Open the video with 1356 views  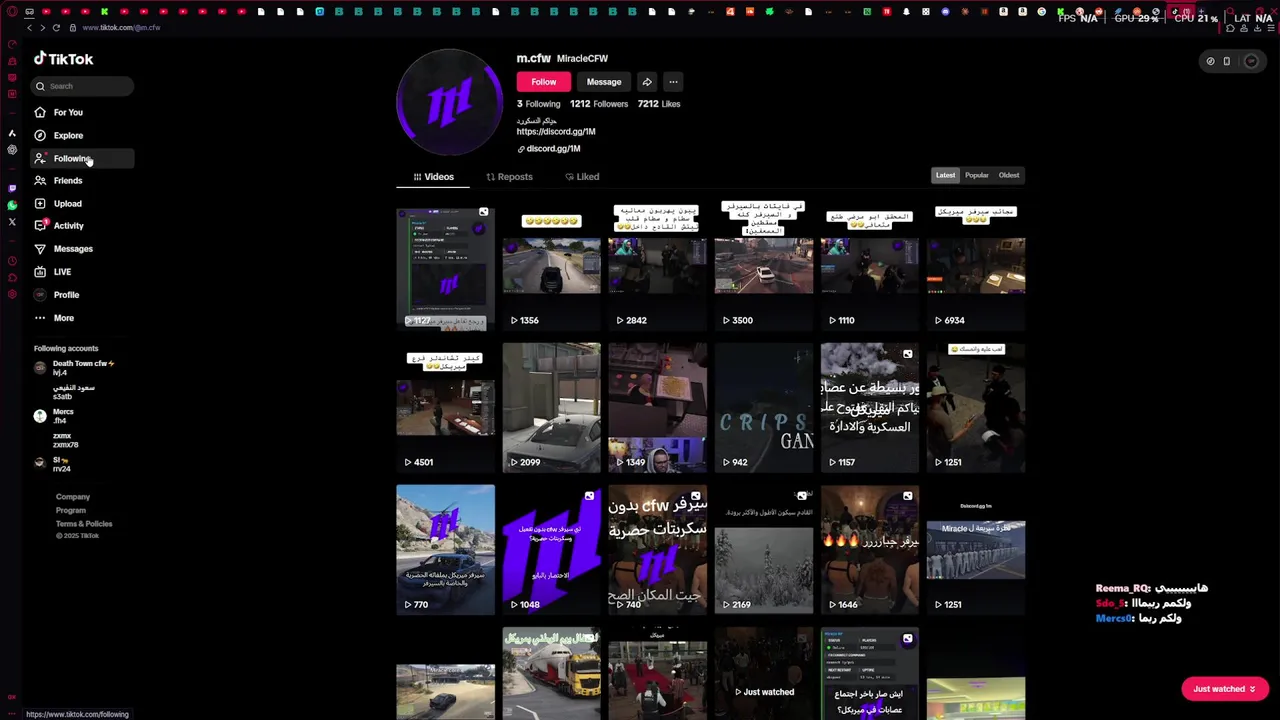point(552,269)
